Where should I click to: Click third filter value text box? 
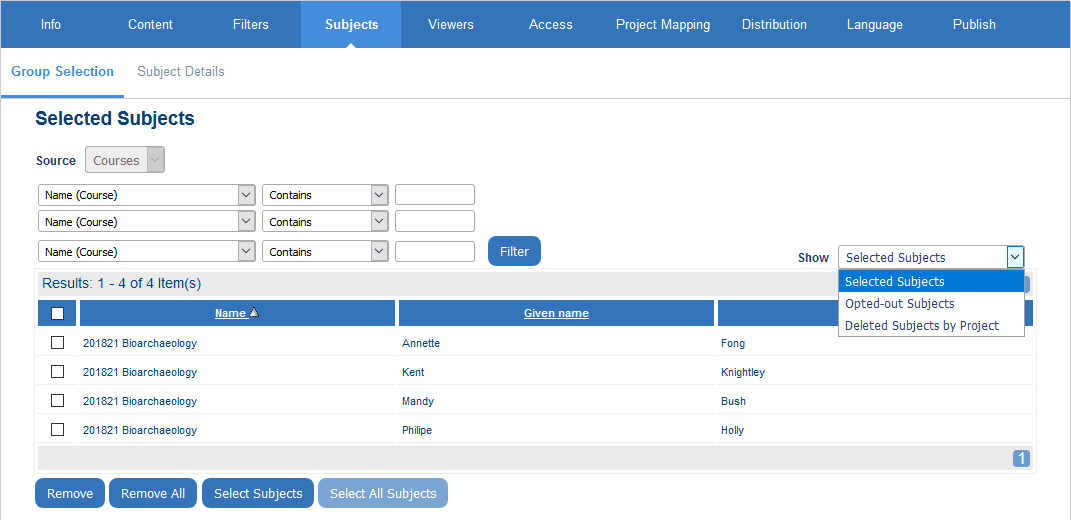(x=434, y=251)
